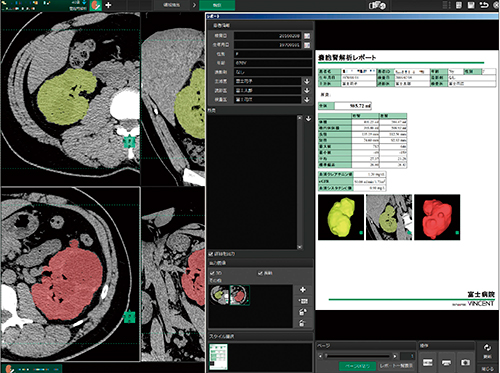
Task: Click the green page break button
Action: pos(357,366)
